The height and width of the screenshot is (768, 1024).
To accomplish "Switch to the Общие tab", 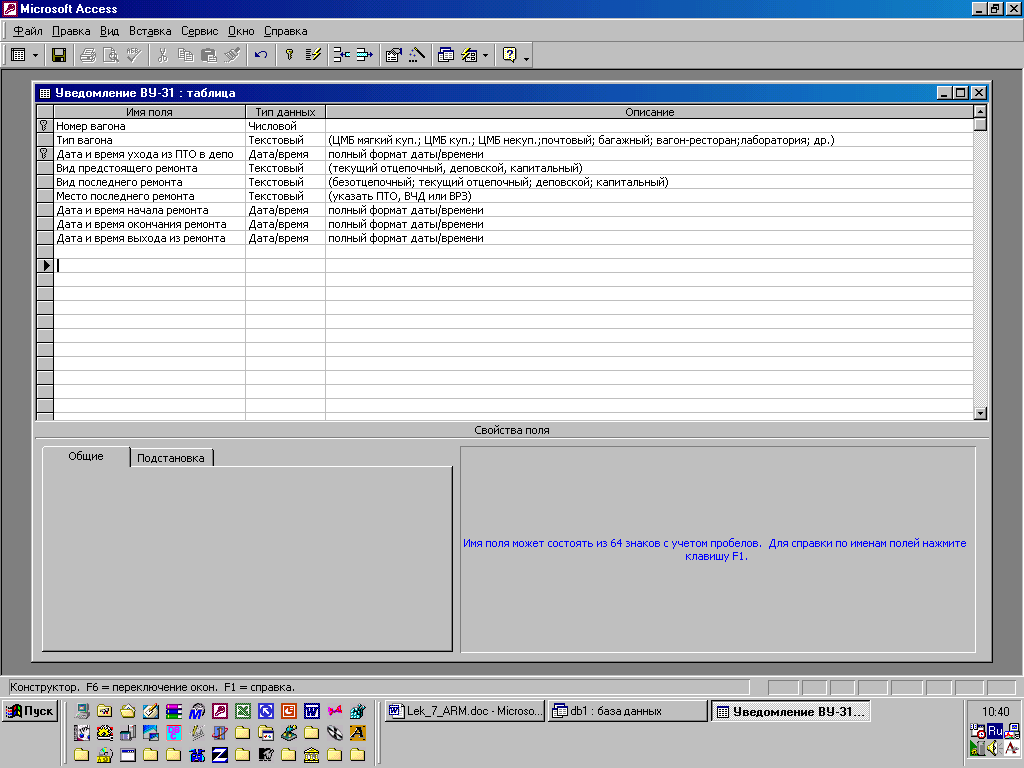I will [x=86, y=456].
